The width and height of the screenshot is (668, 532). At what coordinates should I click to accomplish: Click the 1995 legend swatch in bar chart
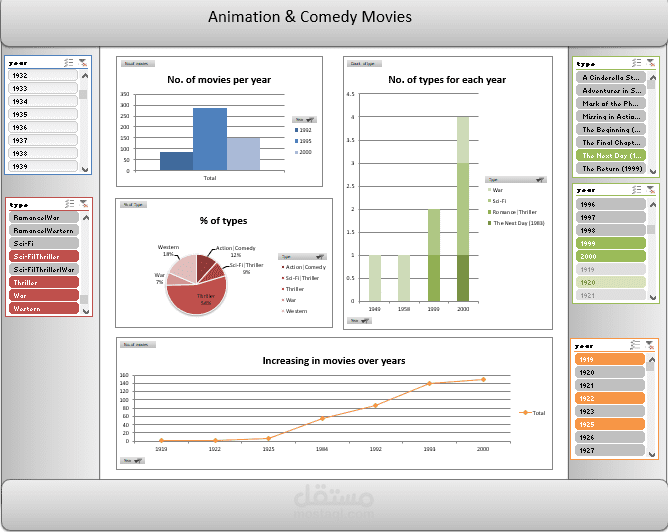297,141
